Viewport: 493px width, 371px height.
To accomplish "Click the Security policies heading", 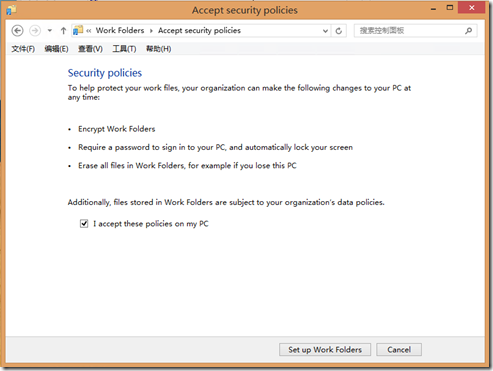I will point(105,73).
